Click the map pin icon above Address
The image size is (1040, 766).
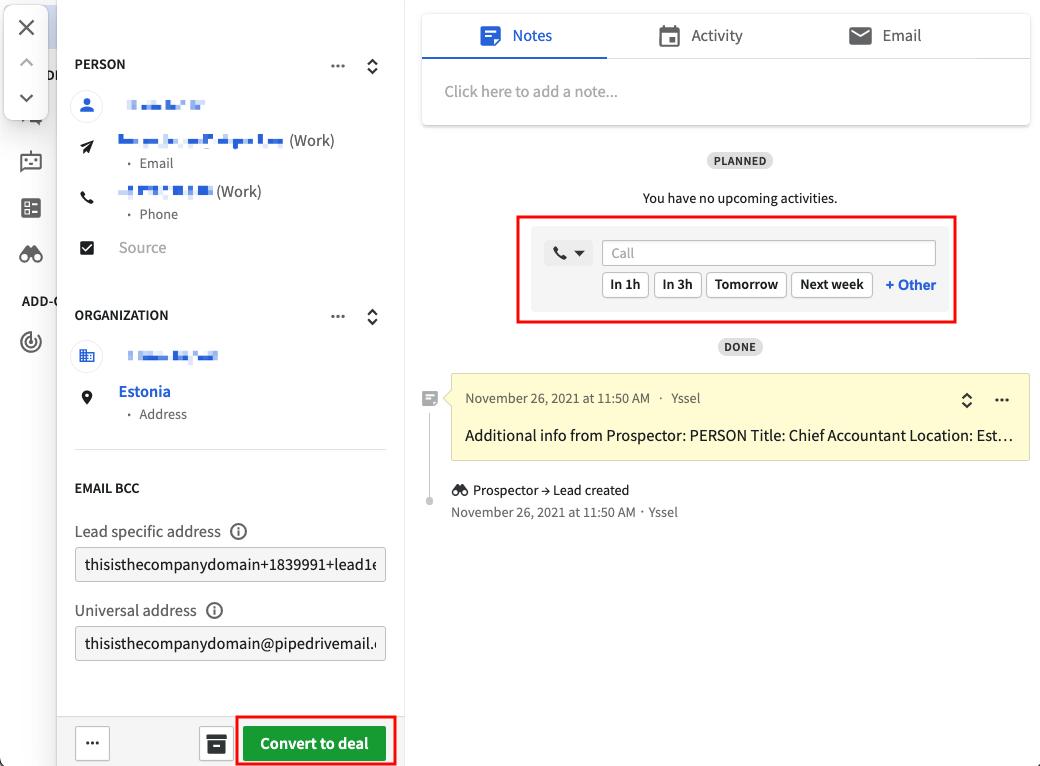pos(87,396)
